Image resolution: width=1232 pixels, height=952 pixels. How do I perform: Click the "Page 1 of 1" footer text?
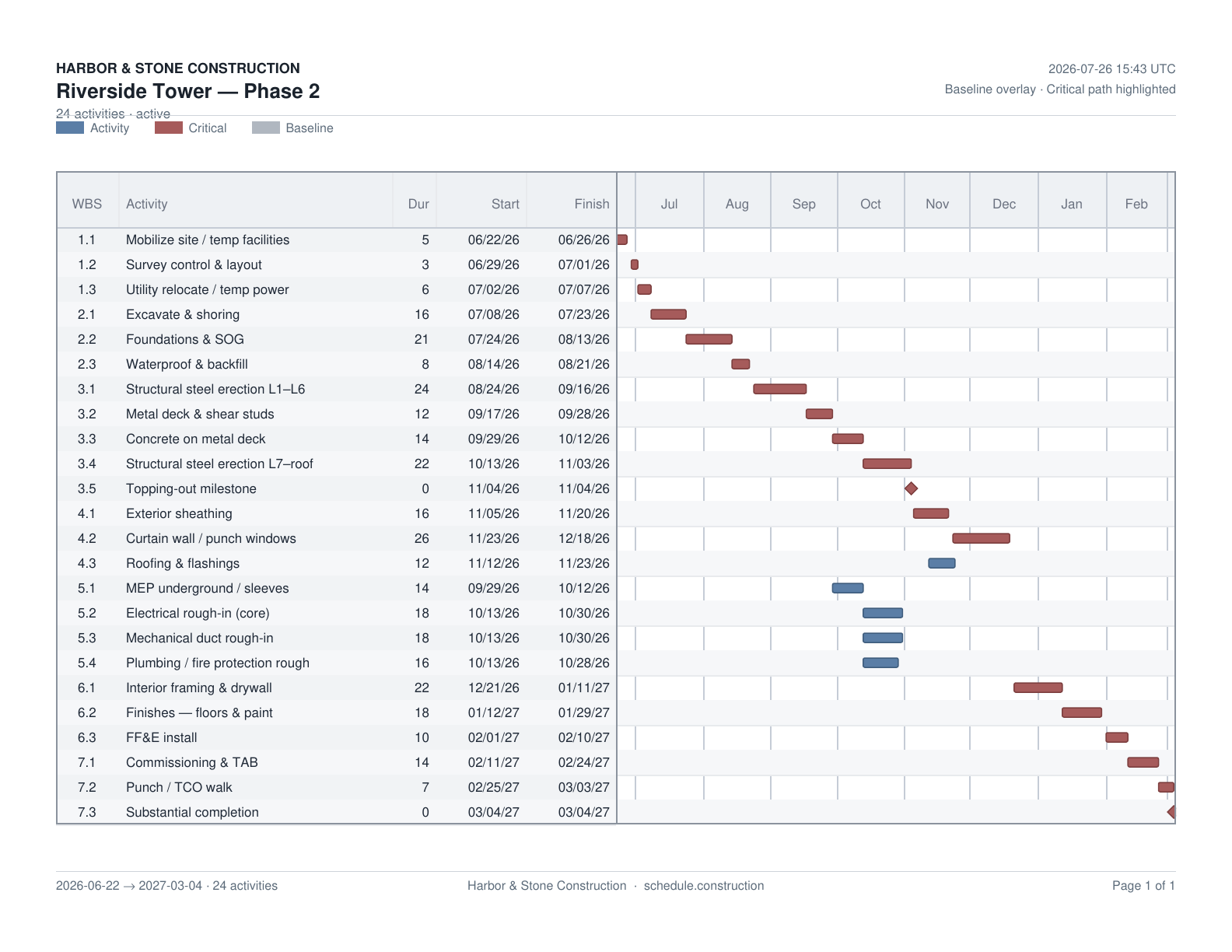1144,885
